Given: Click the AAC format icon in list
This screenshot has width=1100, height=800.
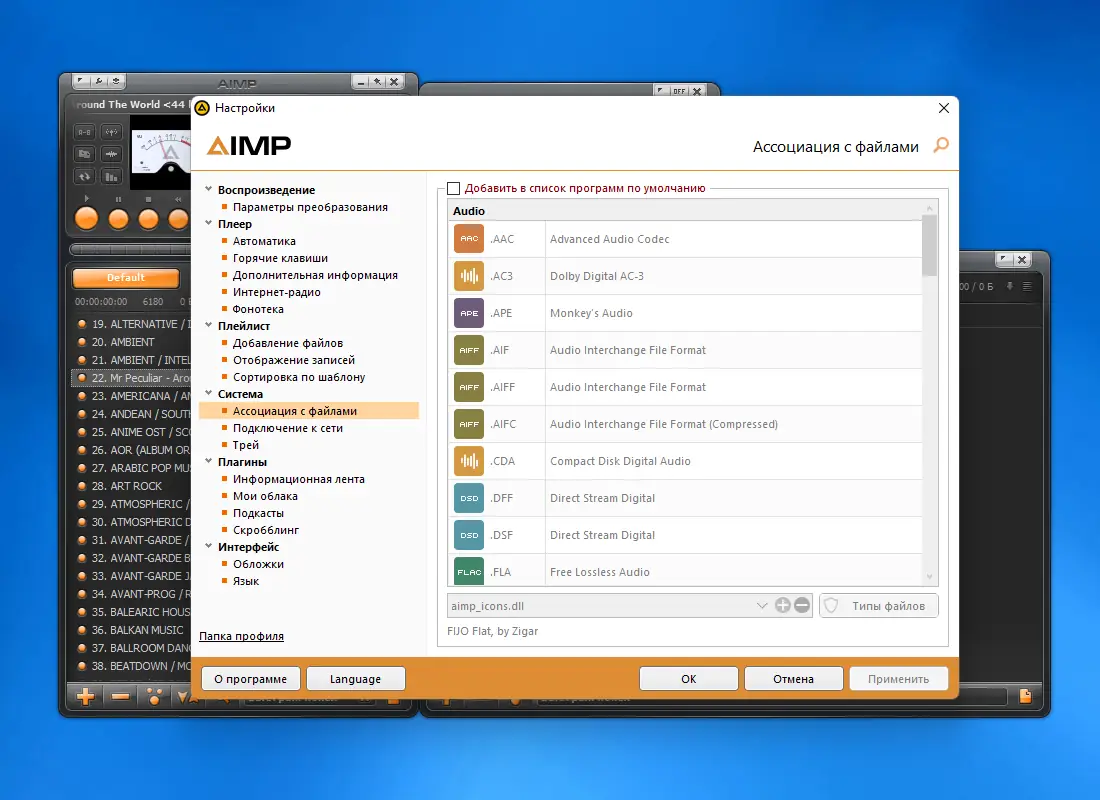Looking at the screenshot, I should click(469, 239).
